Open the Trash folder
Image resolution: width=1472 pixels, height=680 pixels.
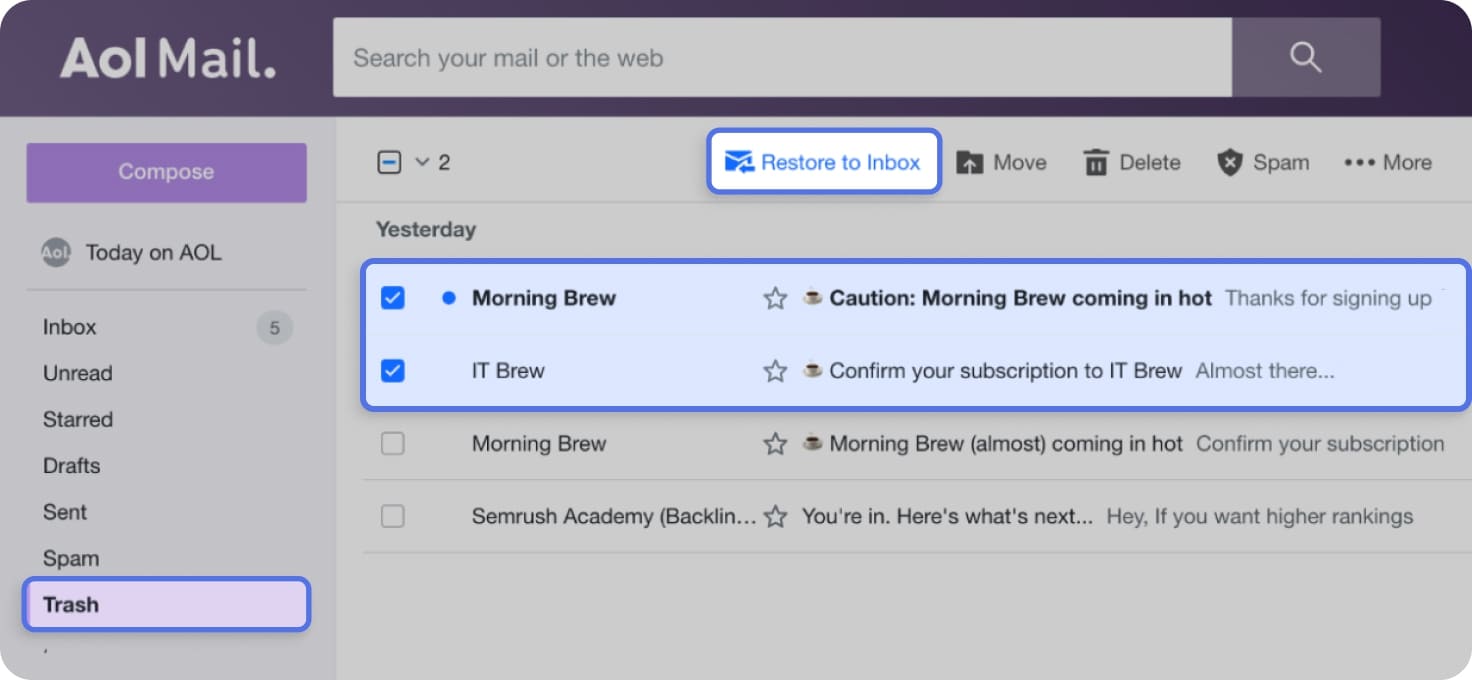click(70, 604)
